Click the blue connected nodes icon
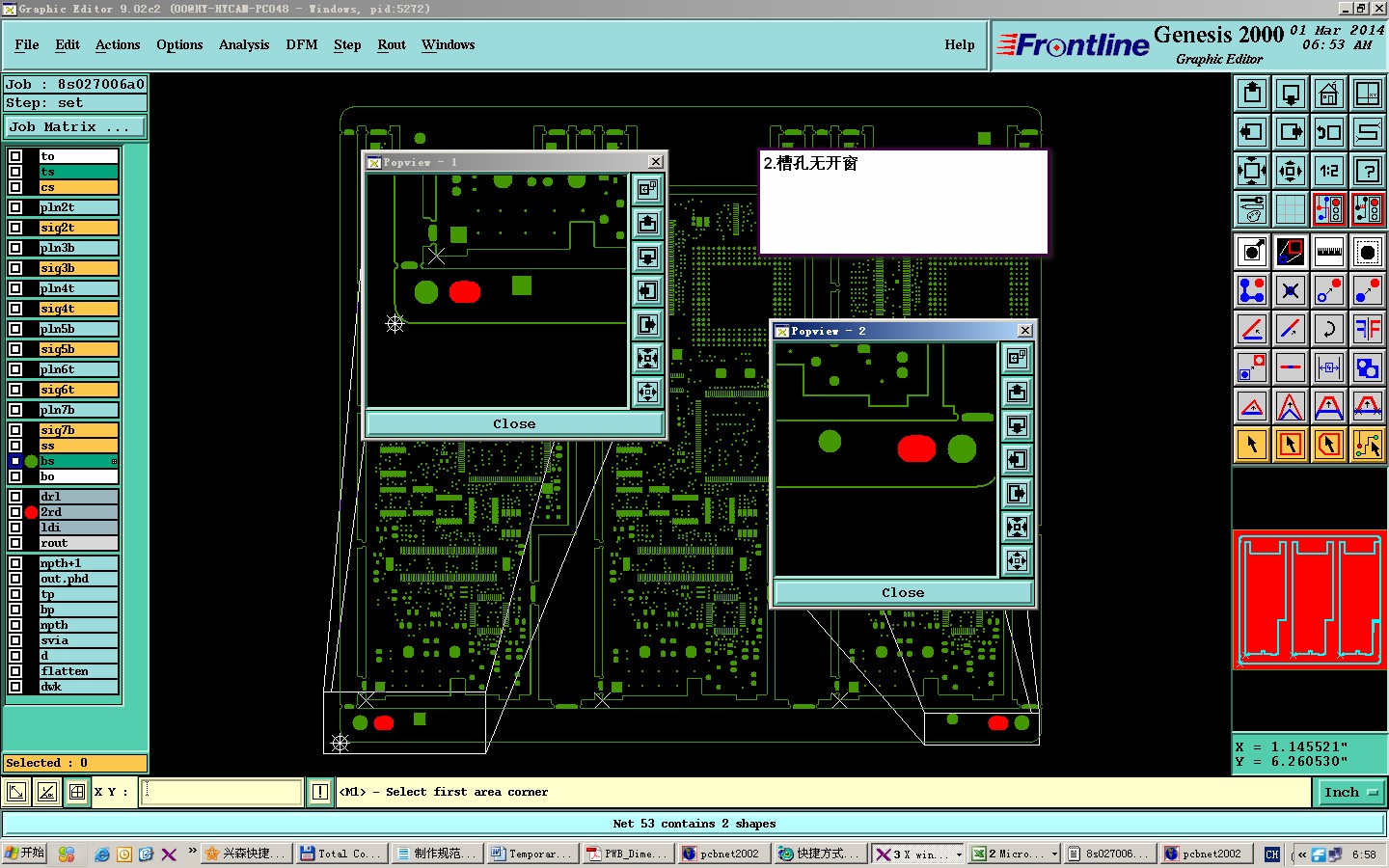The height and width of the screenshot is (868, 1389). point(1252,290)
